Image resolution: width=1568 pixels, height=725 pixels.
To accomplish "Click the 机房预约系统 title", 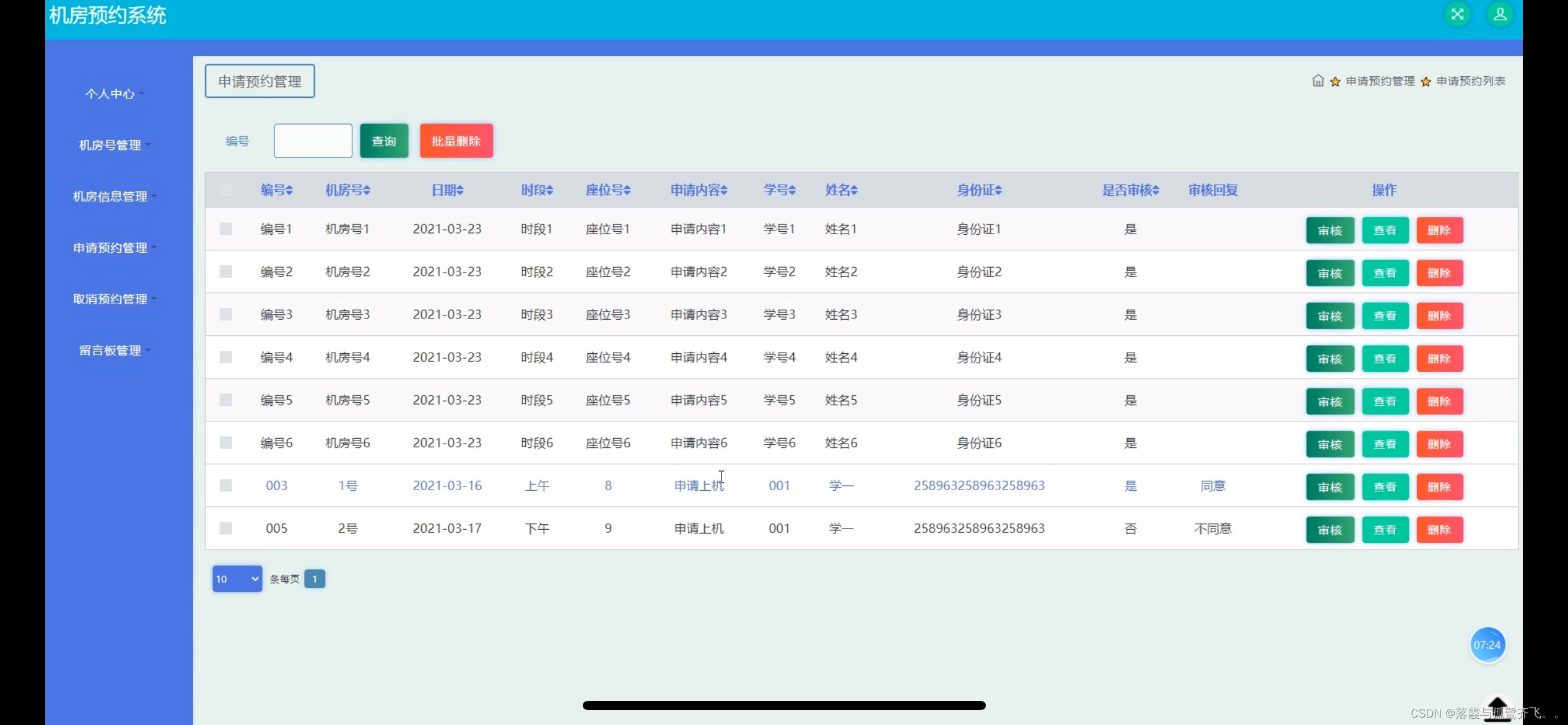I will click(x=108, y=15).
